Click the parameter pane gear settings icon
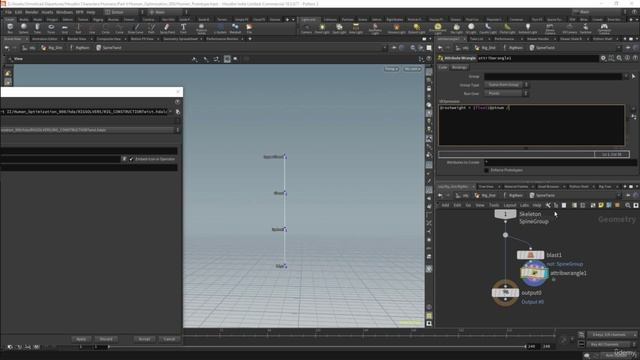 pos(603,58)
